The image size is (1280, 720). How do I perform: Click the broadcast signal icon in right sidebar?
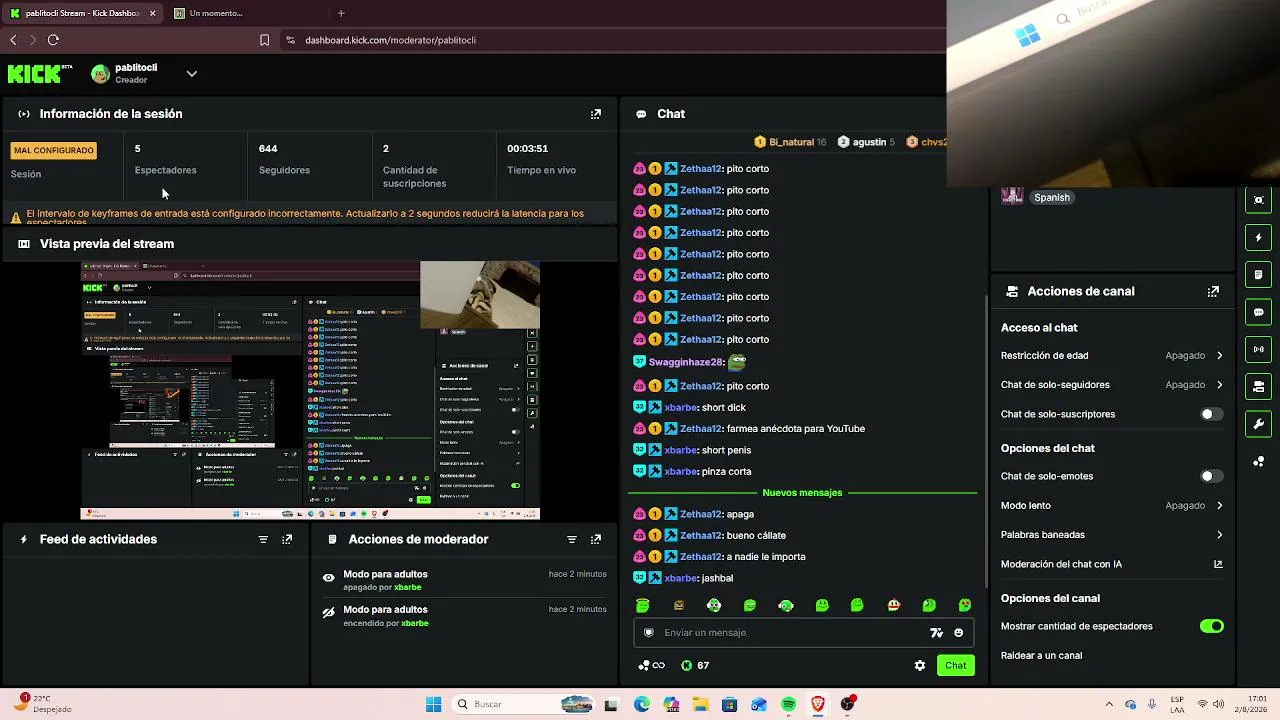pyautogui.click(x=1259, y=349)
